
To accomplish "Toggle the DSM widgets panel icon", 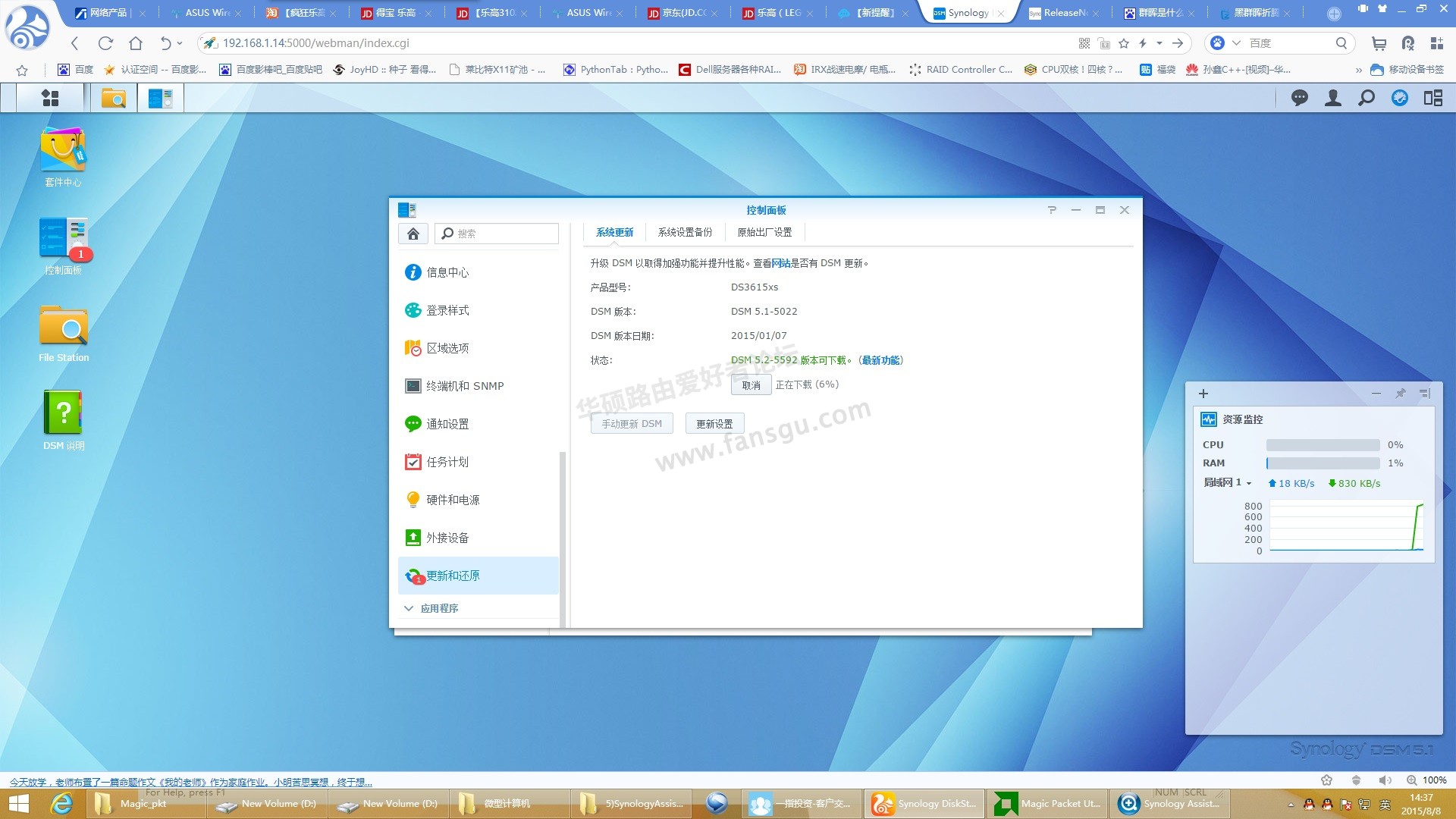I will pos(1433,98).
